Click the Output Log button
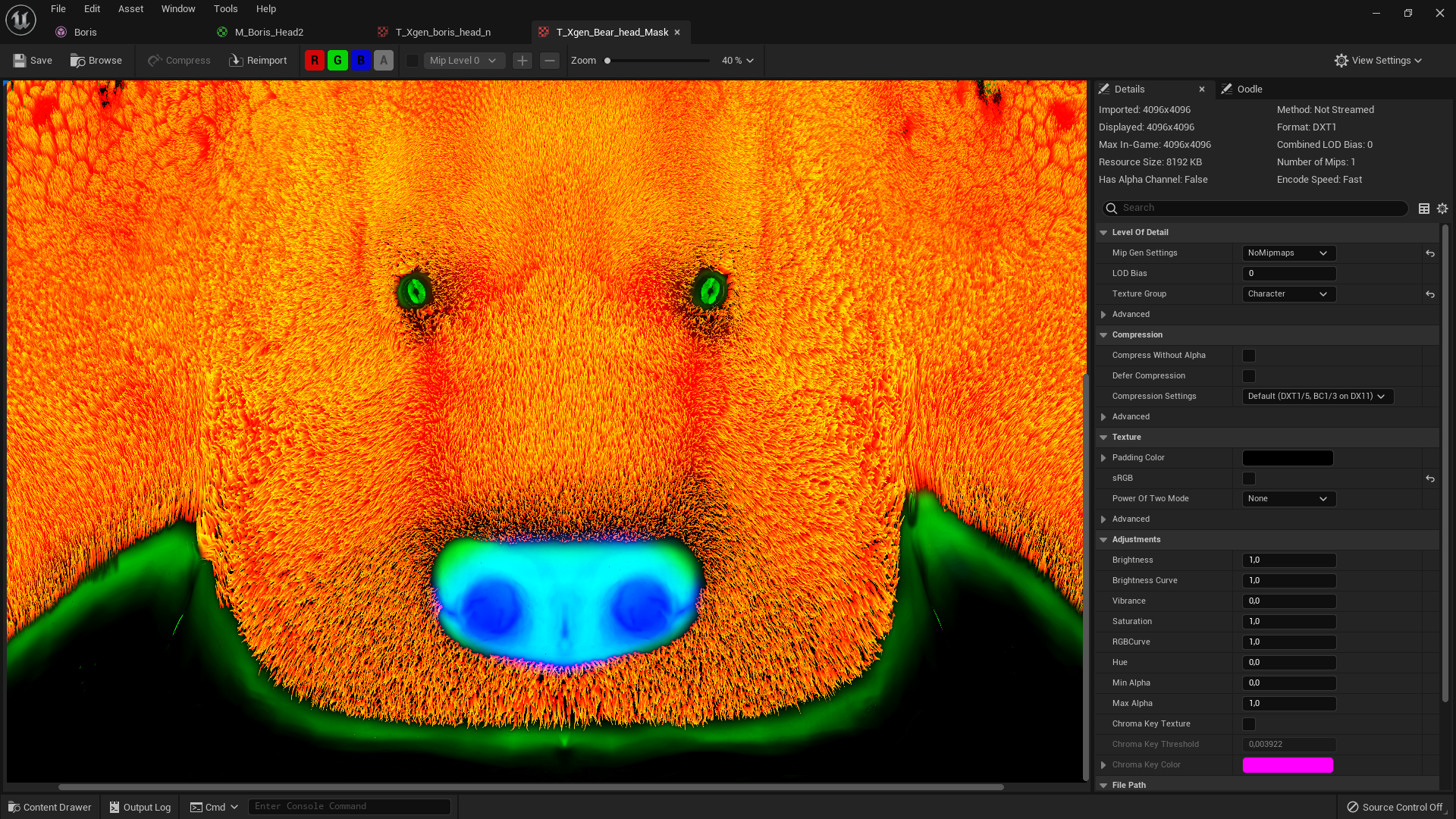Viewport: 1456px width, 819px height. tap(140, 806)
